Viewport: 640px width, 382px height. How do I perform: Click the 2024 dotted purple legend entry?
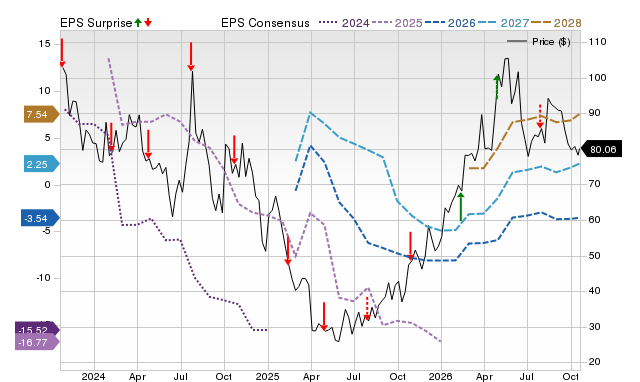(x=344, y=23)
